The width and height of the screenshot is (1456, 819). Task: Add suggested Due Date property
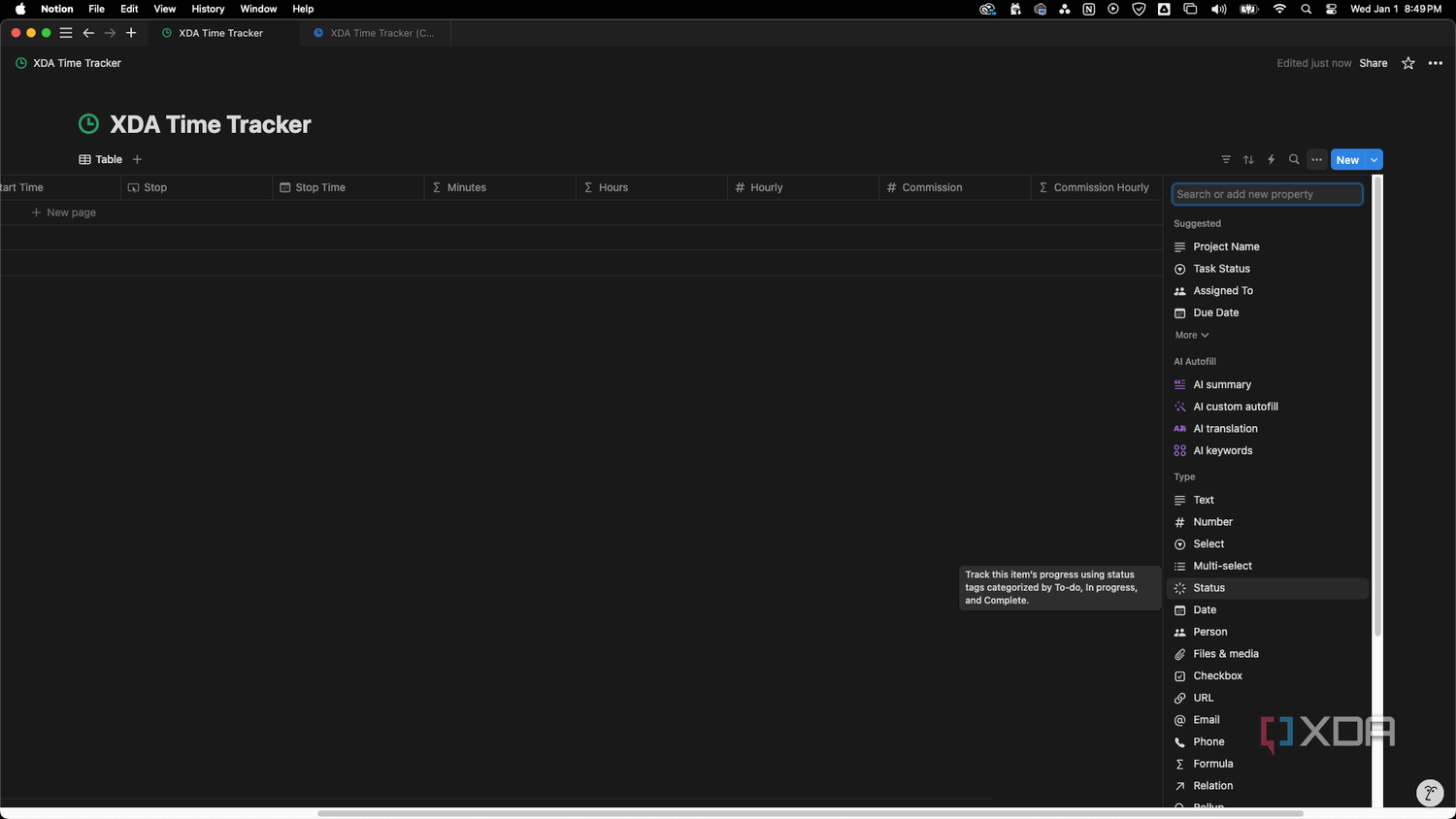(1267, 313)
